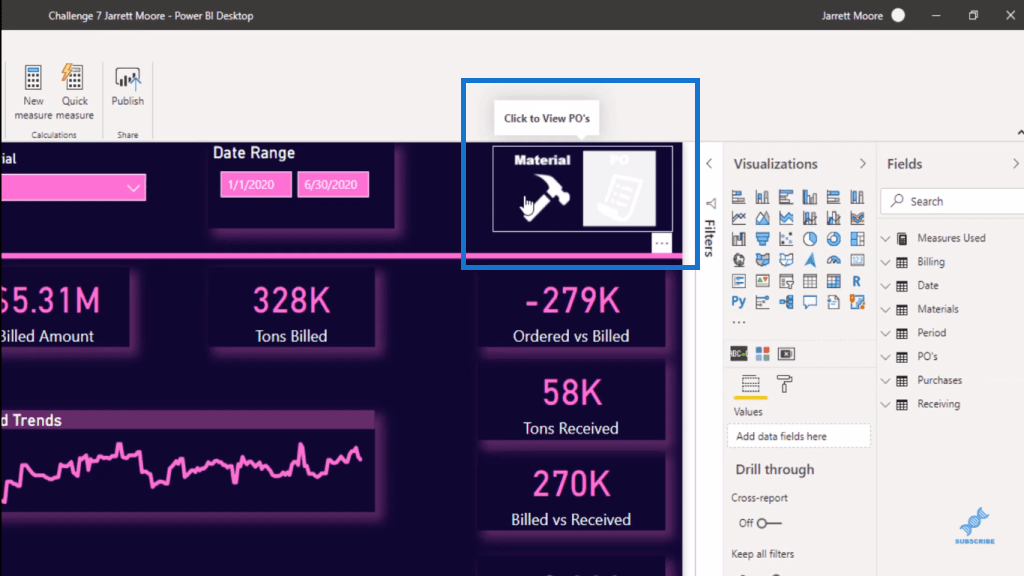Click New measure in ribbon
This screenshot has width=1024, height=576.
pyautogui.click(x=33, y=91)
